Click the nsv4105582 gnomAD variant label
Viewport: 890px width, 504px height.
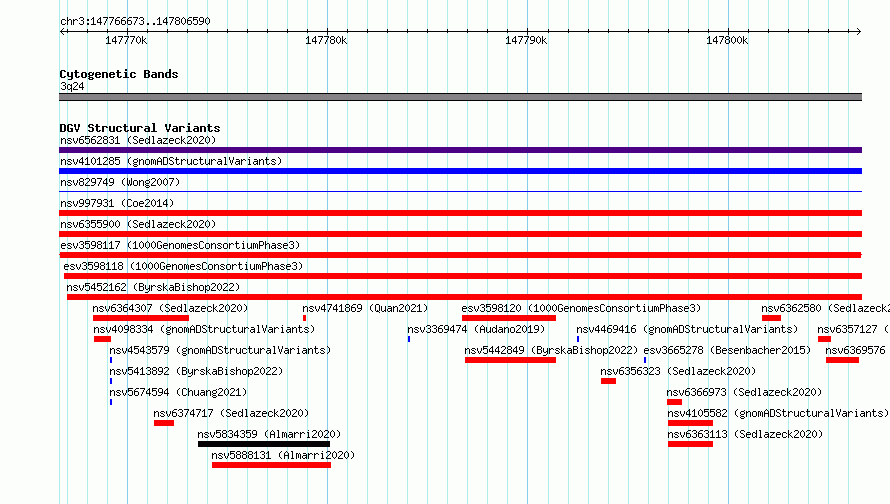(778, 413)
